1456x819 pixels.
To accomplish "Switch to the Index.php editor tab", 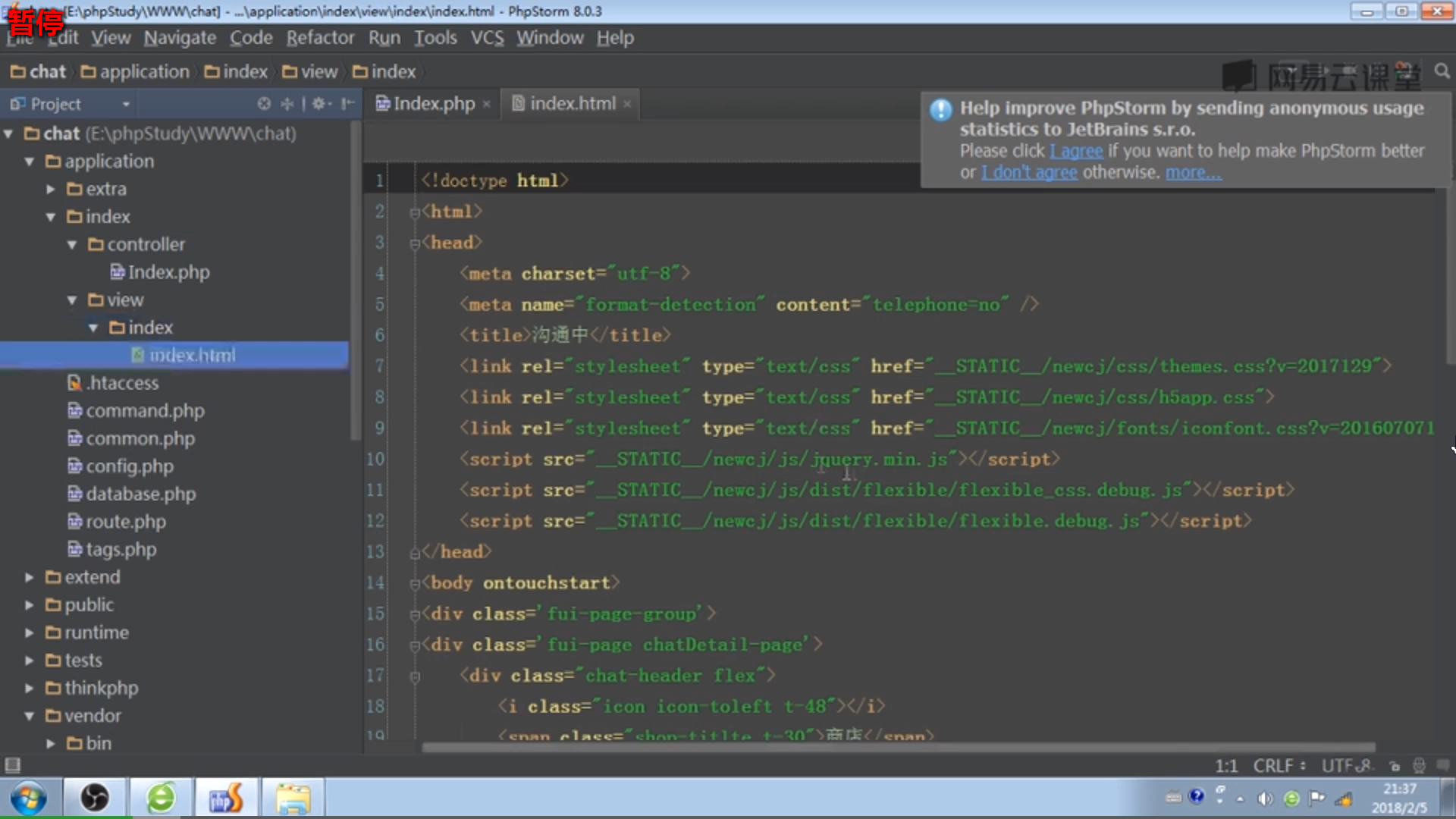I will point(434,104).
